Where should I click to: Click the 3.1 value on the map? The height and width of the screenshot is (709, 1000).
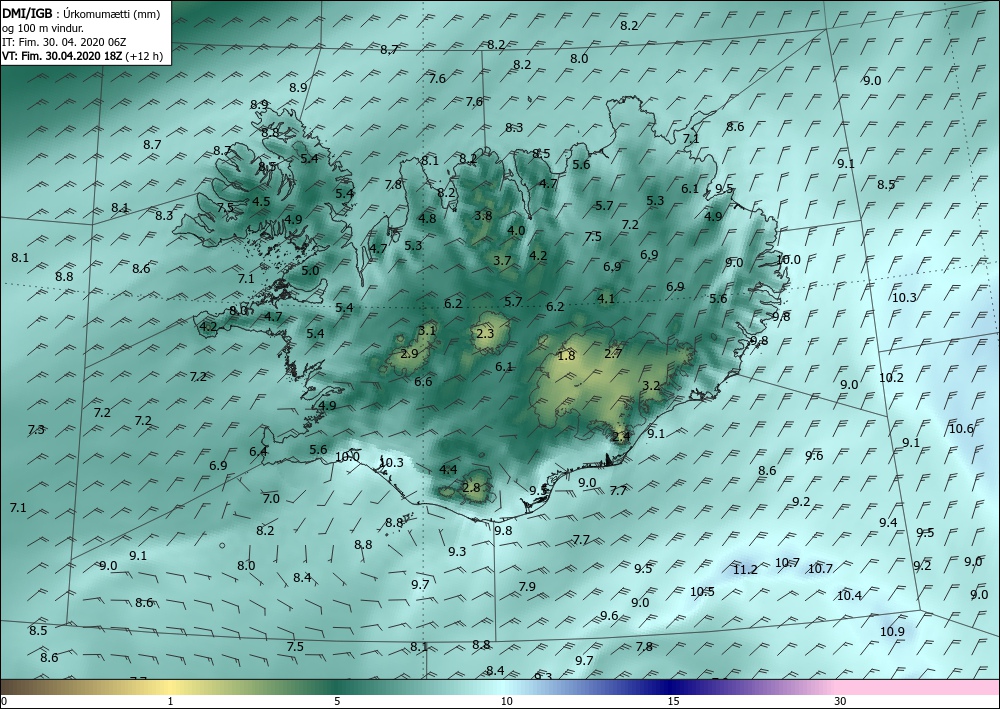pos(427,330)
